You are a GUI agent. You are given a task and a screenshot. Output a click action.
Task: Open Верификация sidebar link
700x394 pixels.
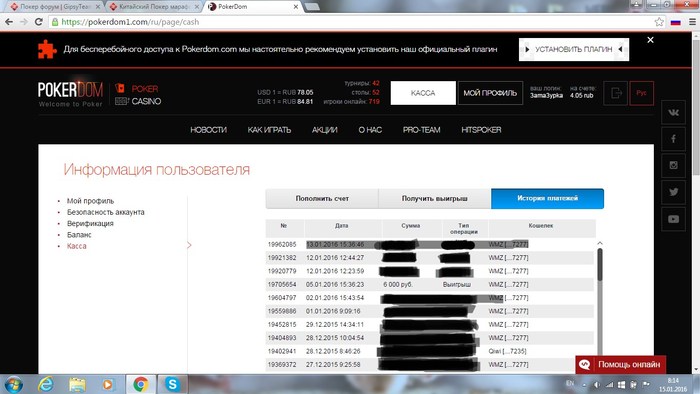(90, 224)
